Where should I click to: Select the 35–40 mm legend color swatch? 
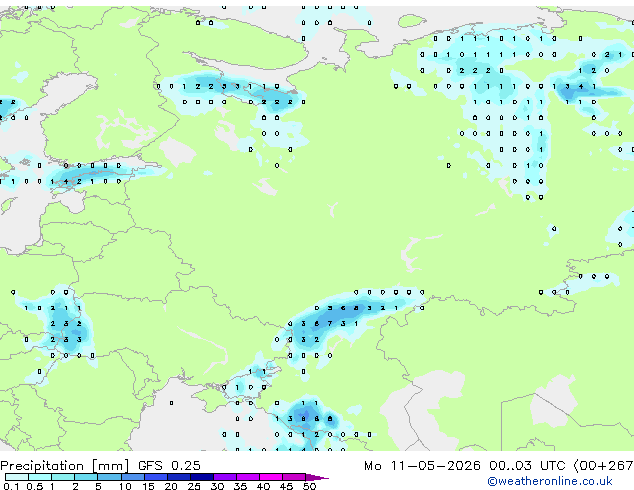(x=248, y=477)
